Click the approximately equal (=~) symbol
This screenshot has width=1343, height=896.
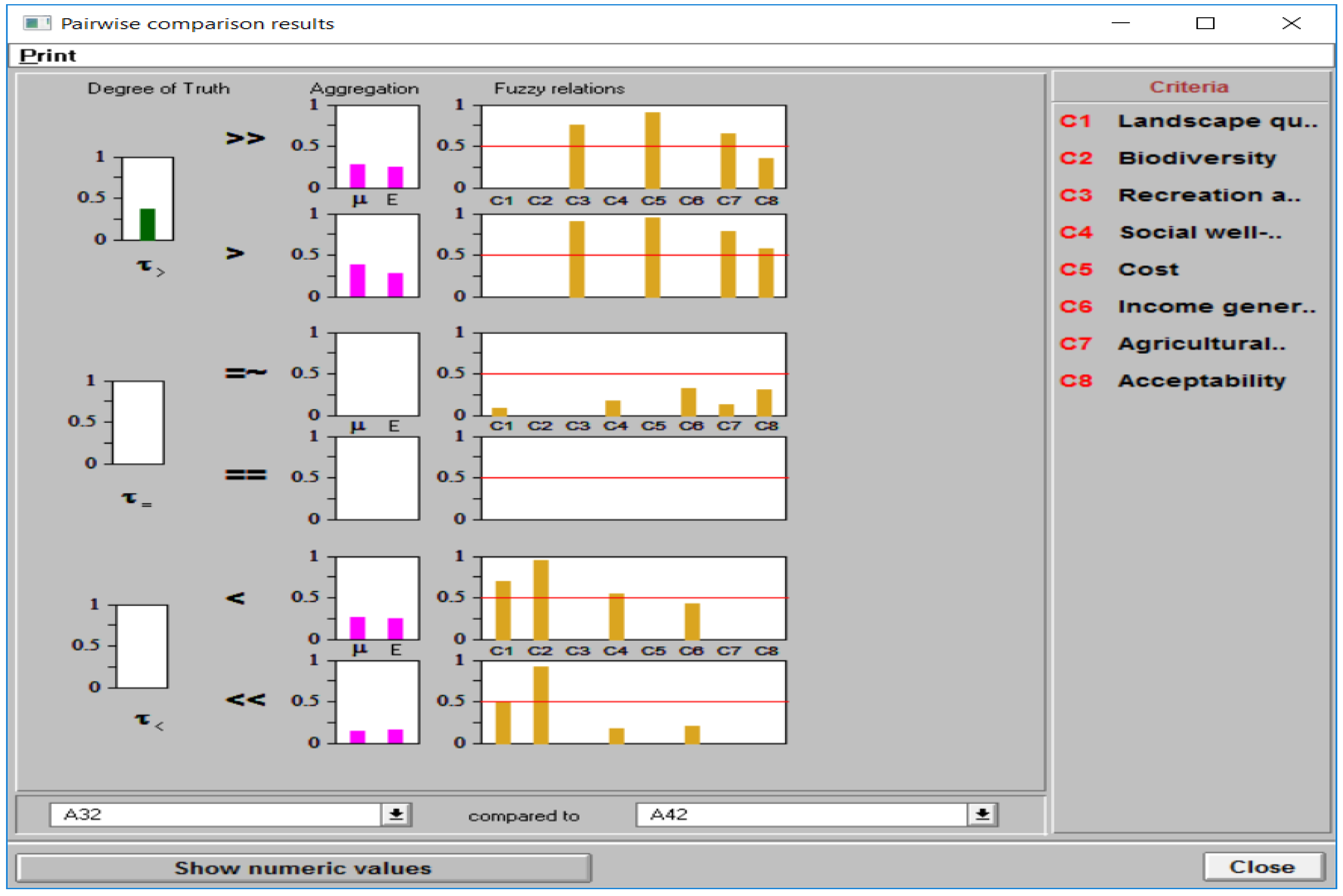point(245,373)
